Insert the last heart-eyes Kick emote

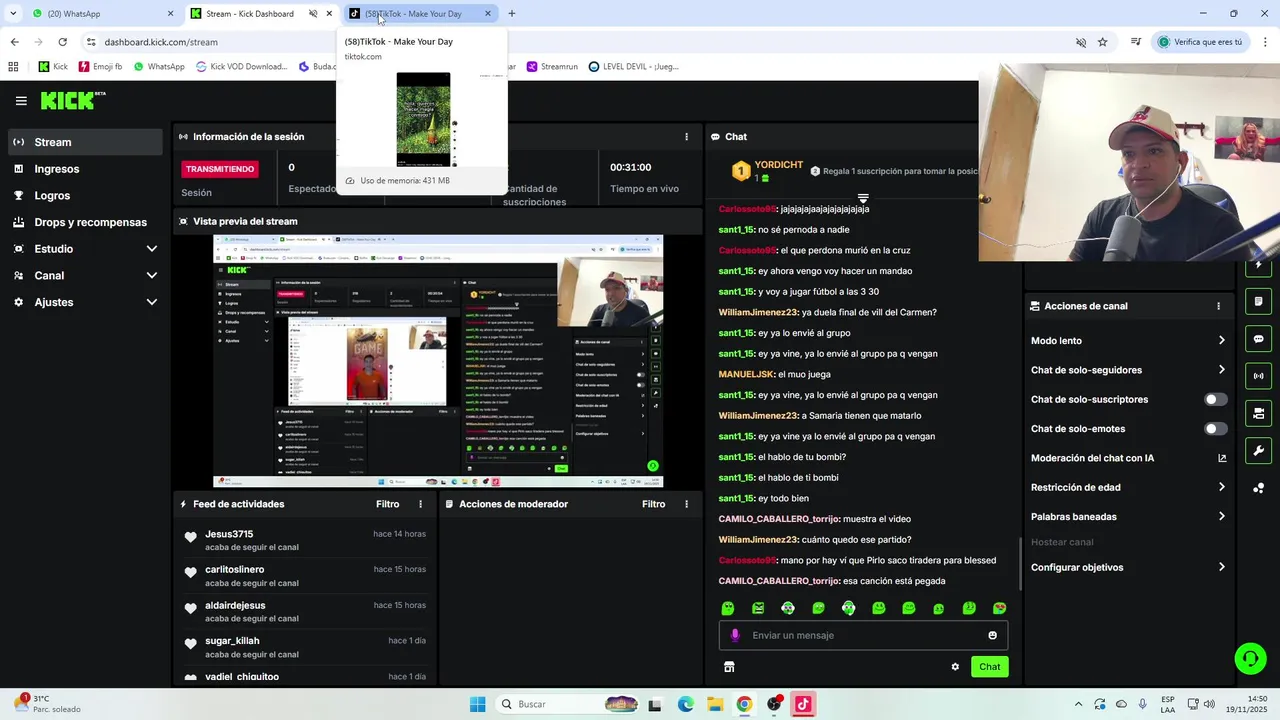tap(999, 608)
